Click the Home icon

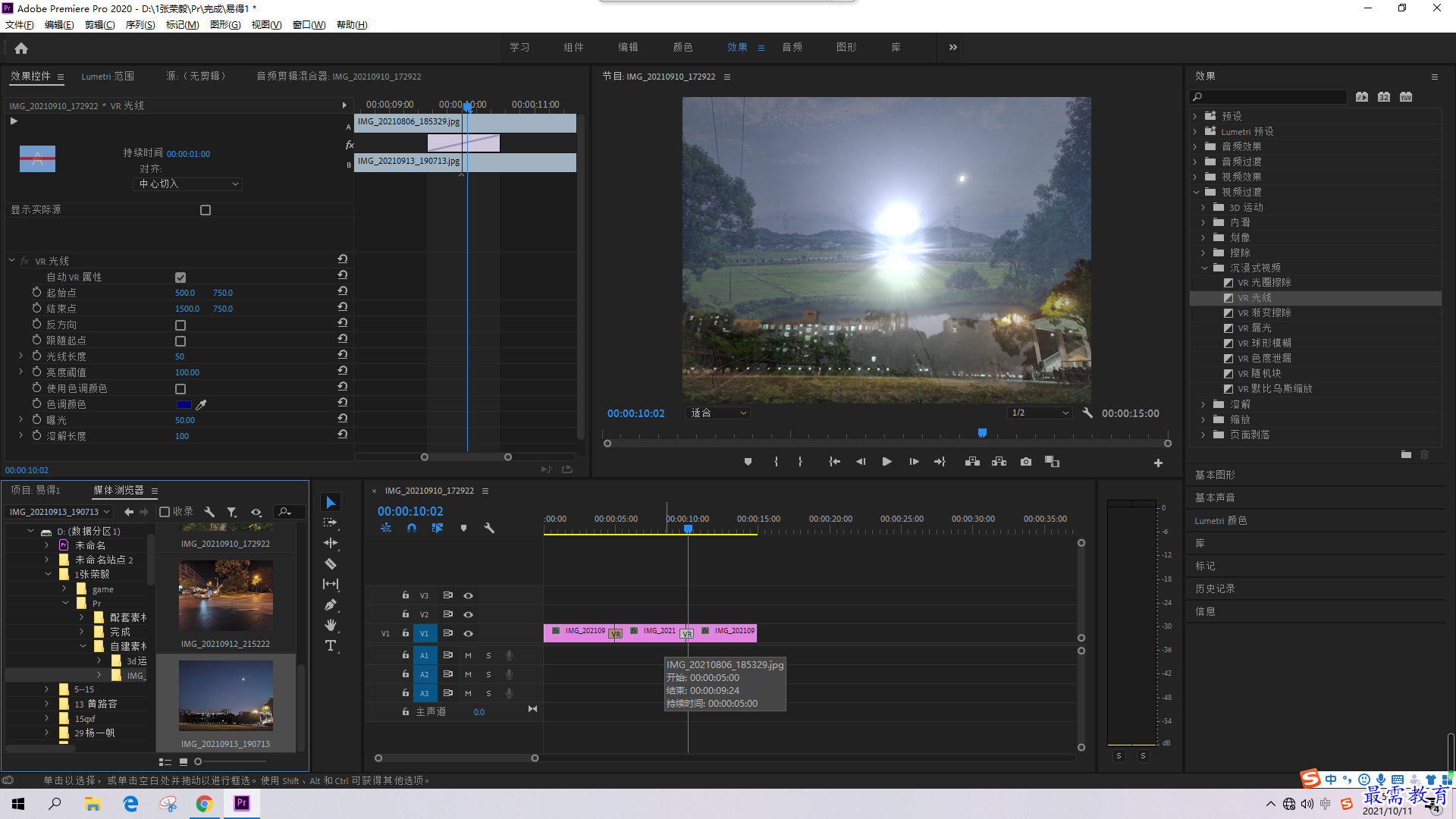tap(21, 48)
